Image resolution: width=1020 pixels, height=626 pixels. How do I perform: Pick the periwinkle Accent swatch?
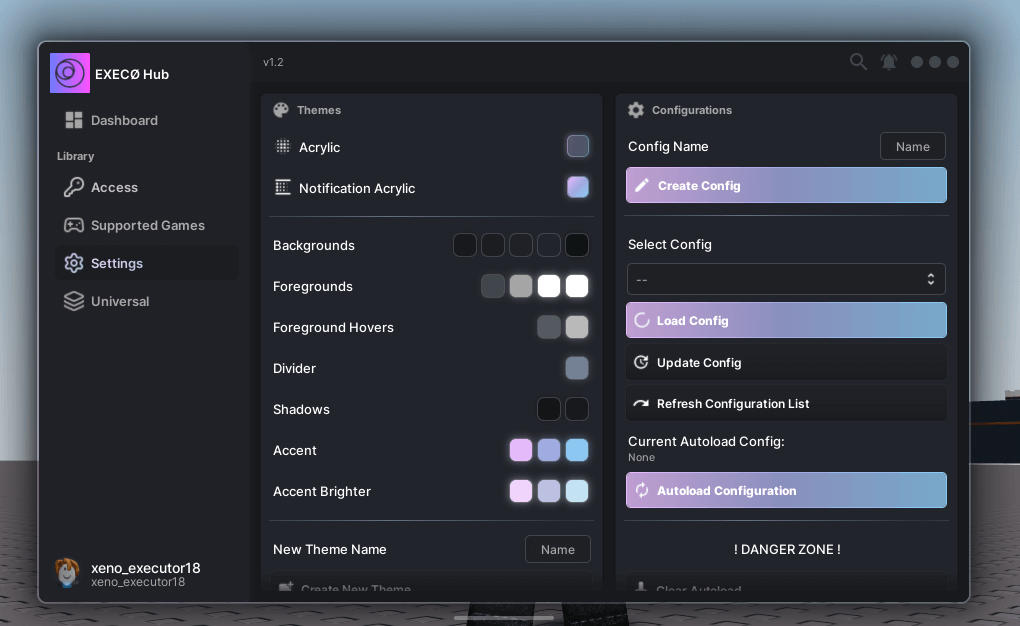pyautogui.click(x=549, y=450)
